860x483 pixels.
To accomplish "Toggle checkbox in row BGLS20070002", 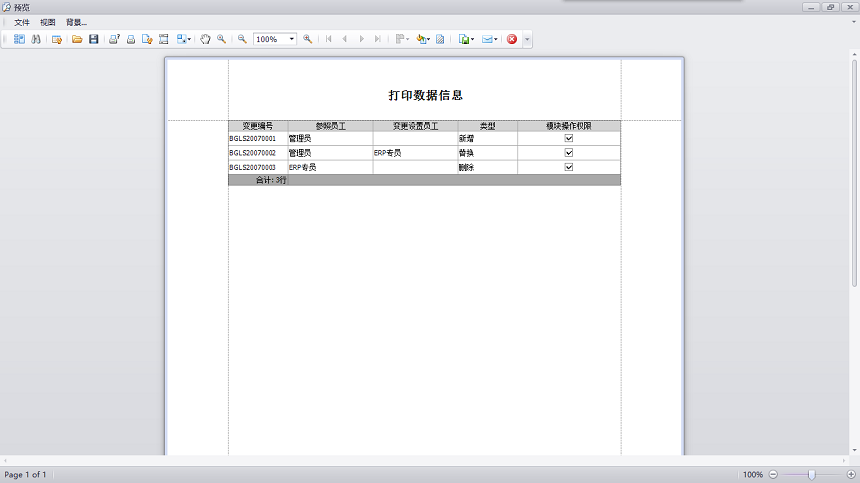I will click(x=569, y=152).
